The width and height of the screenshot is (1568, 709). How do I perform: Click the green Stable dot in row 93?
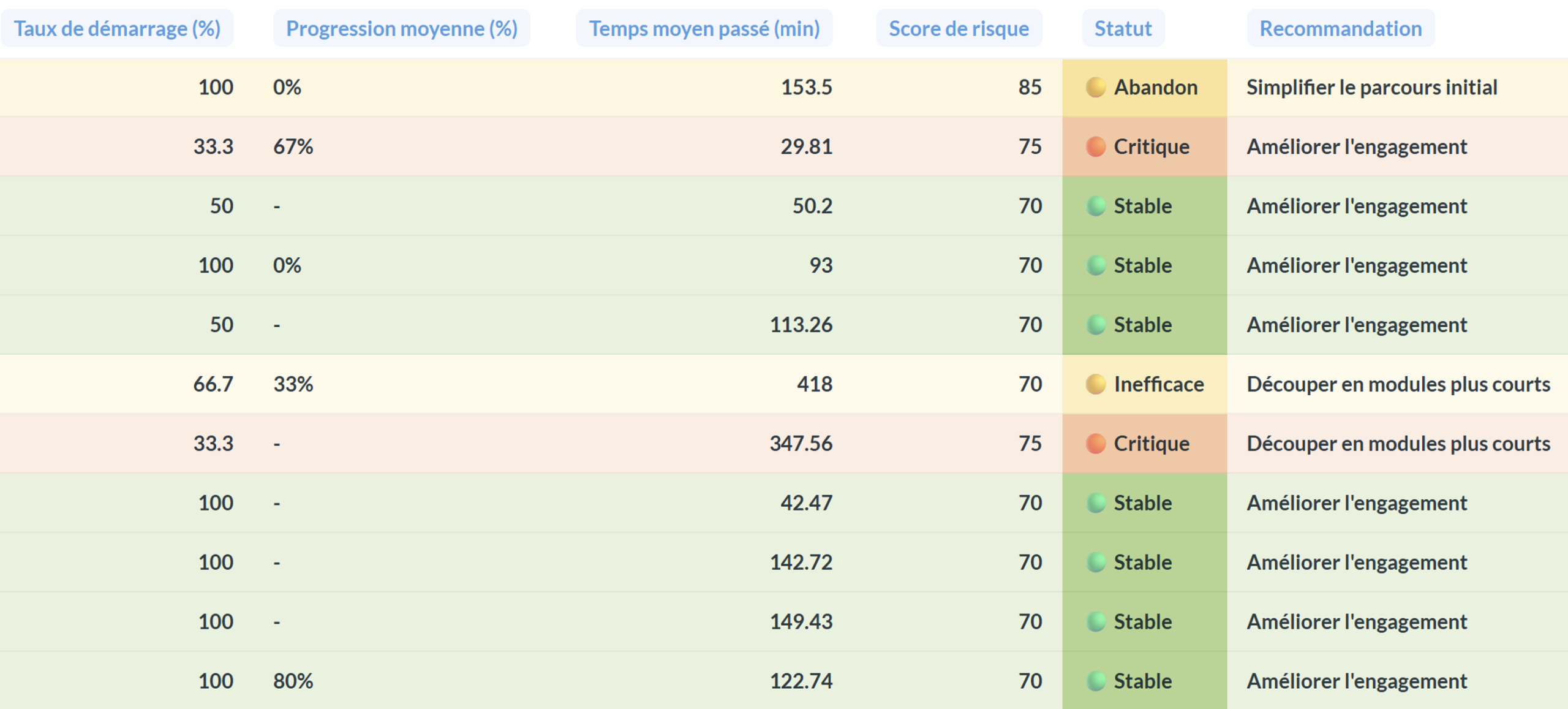click(x=1095, y=265)
